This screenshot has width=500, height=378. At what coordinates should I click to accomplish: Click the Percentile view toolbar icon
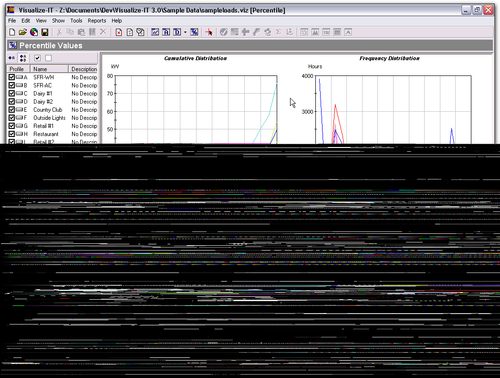tap(194, 32)
